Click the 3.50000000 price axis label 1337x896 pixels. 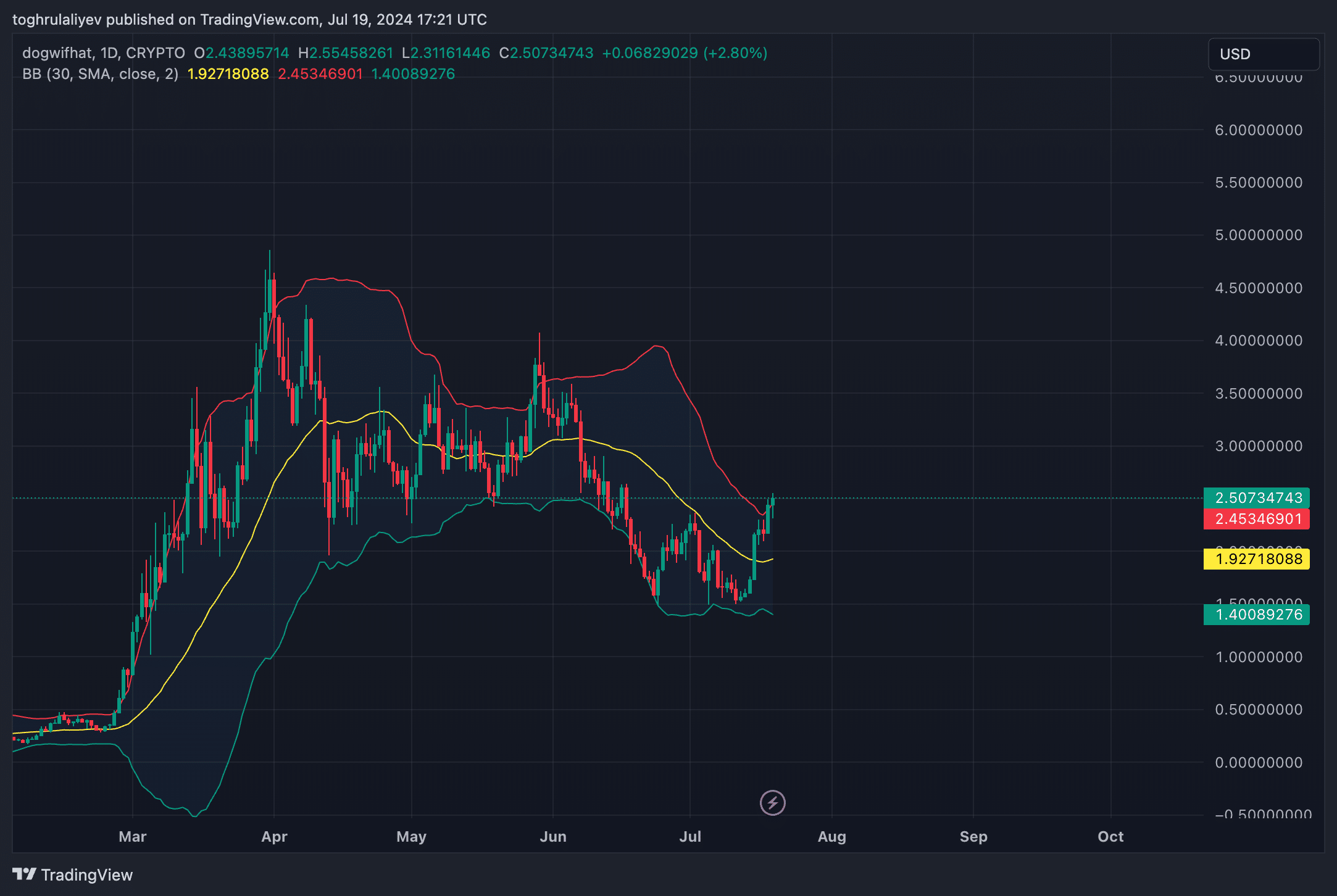tap(1259, 394)
